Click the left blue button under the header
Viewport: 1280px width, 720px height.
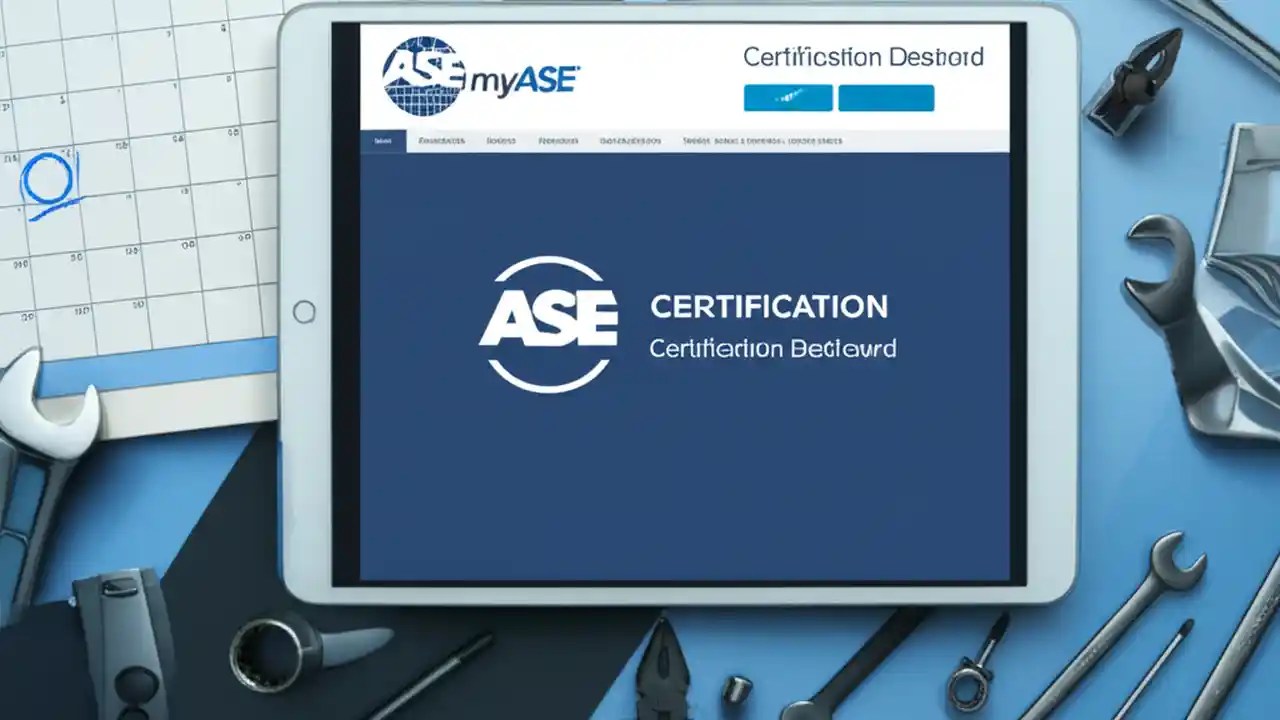pyautogui.click(x=787, y=98)
